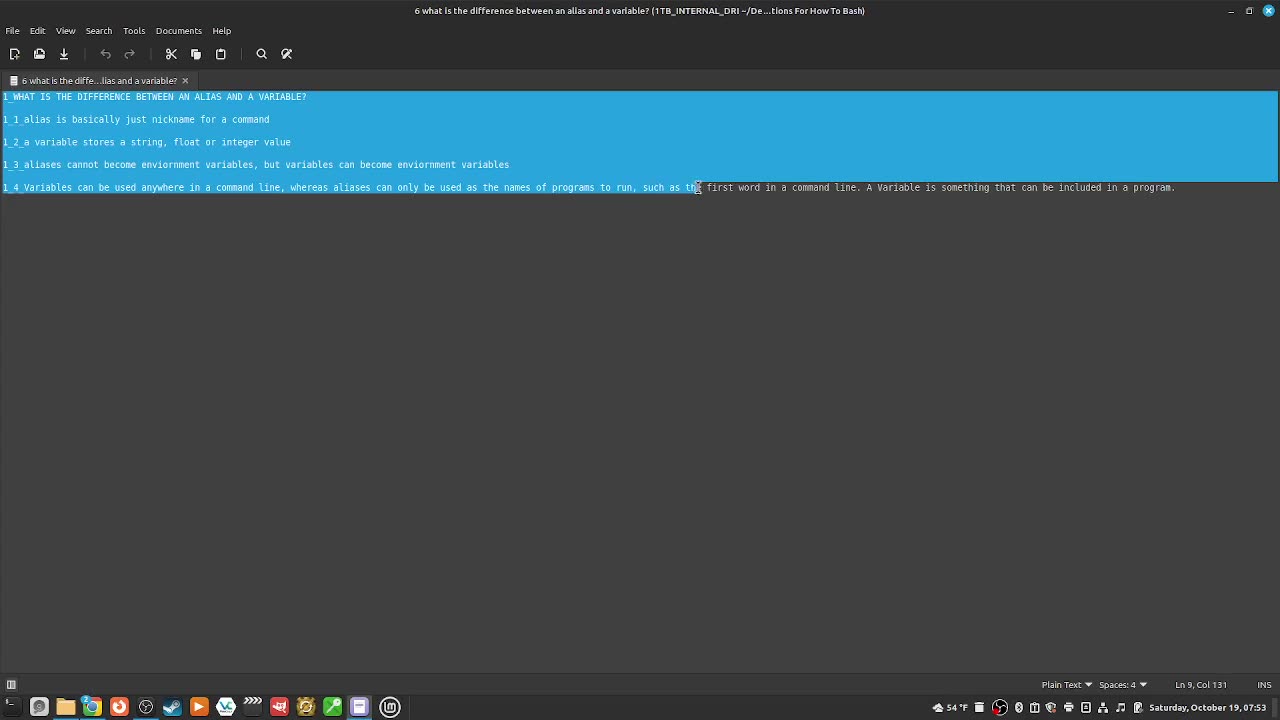Open the orange media player taskbar icon
The image size is (1280, 720).
coord(199,707)
